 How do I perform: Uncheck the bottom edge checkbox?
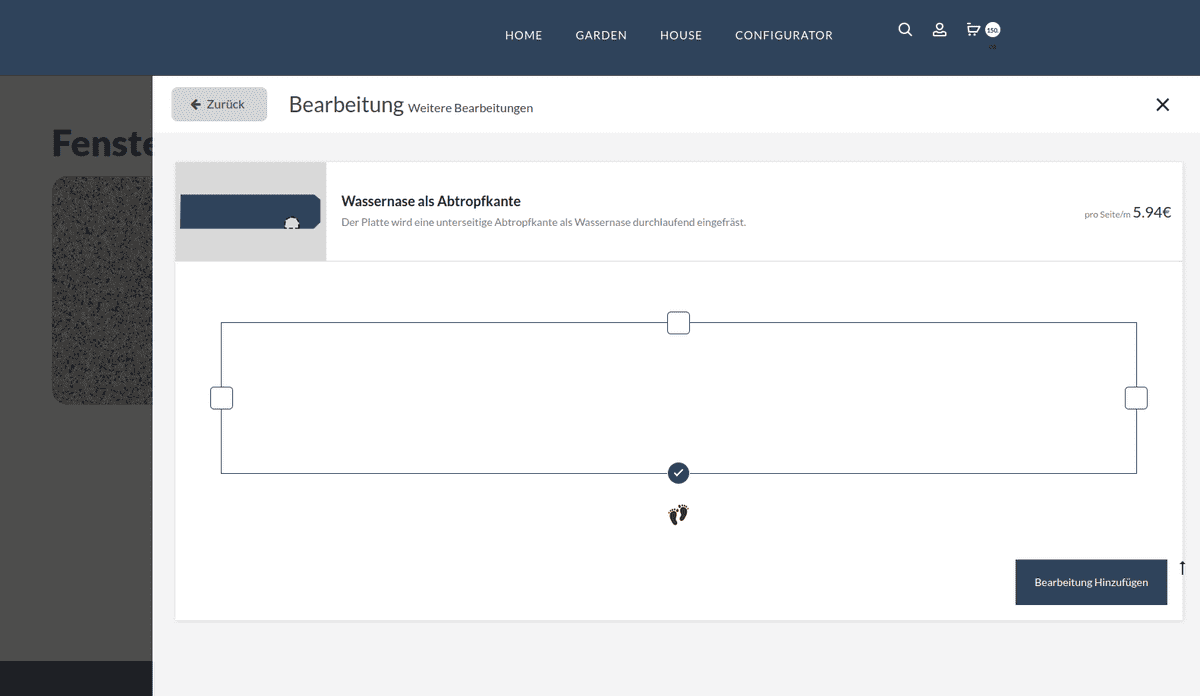click(678, 473)
